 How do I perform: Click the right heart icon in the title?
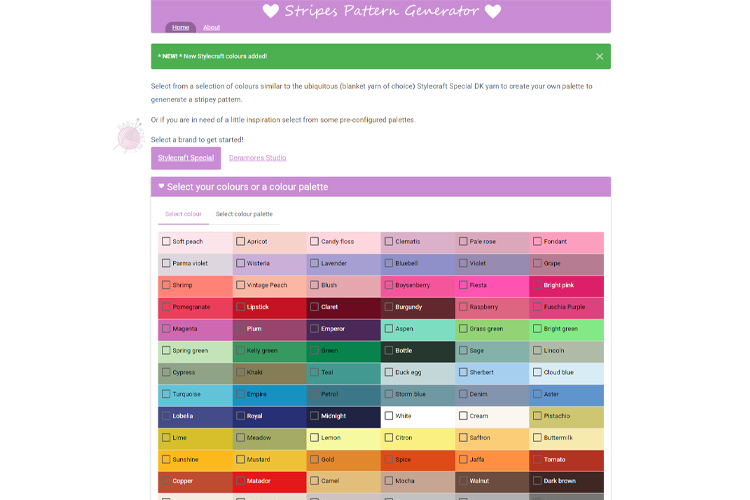click(x=492, y=11)
